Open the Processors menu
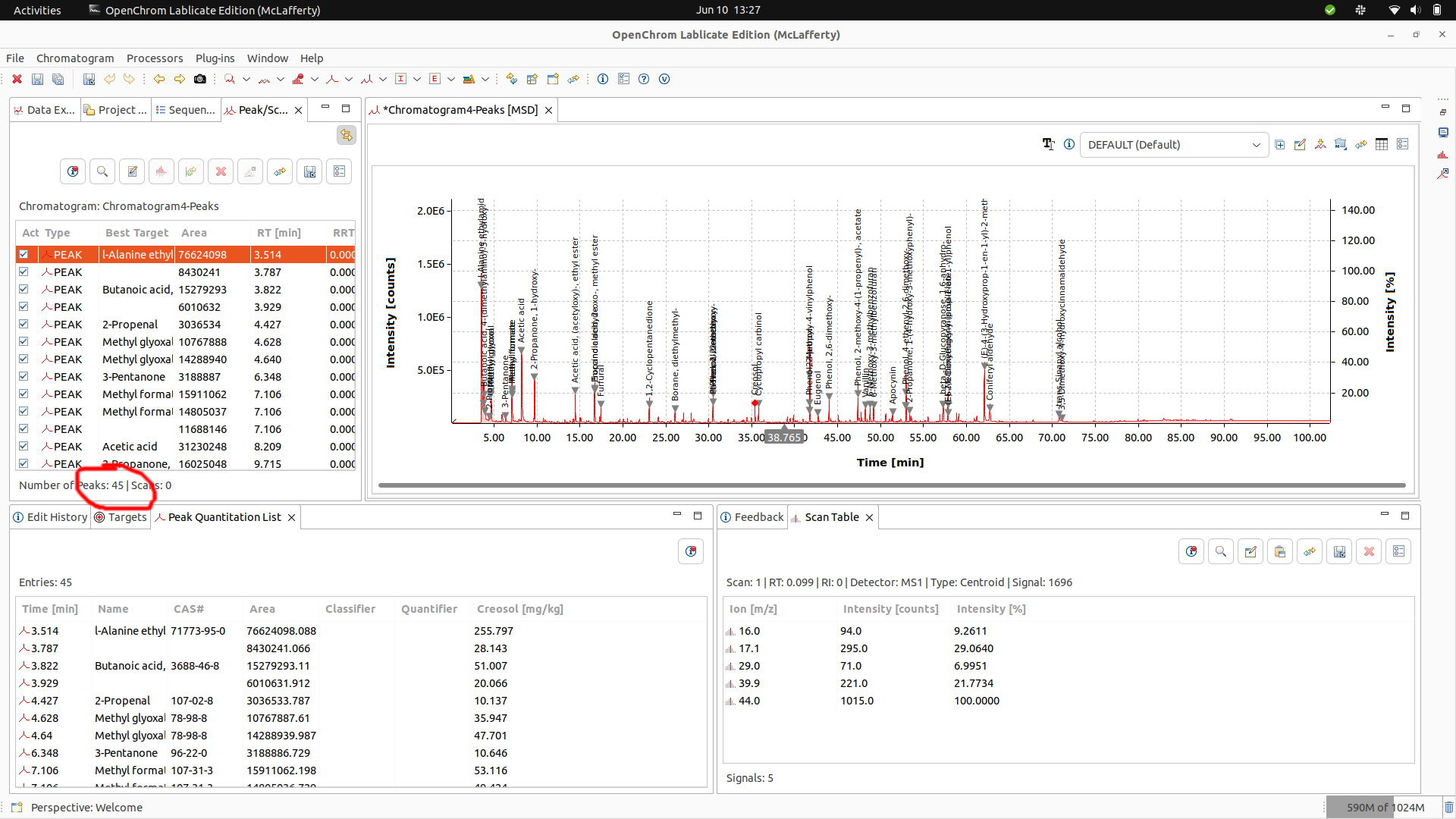This screenshot has width=1456, height=819. tap(155, 58)
